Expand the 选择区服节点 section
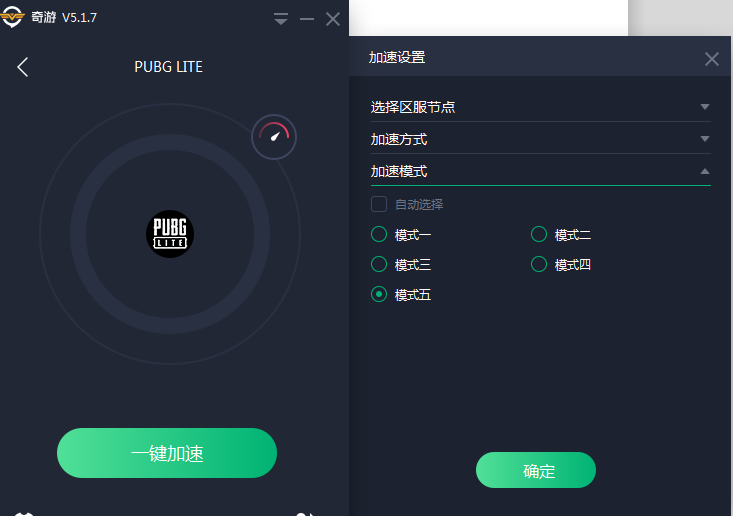733x516 pixels. (x=540, y=107)
